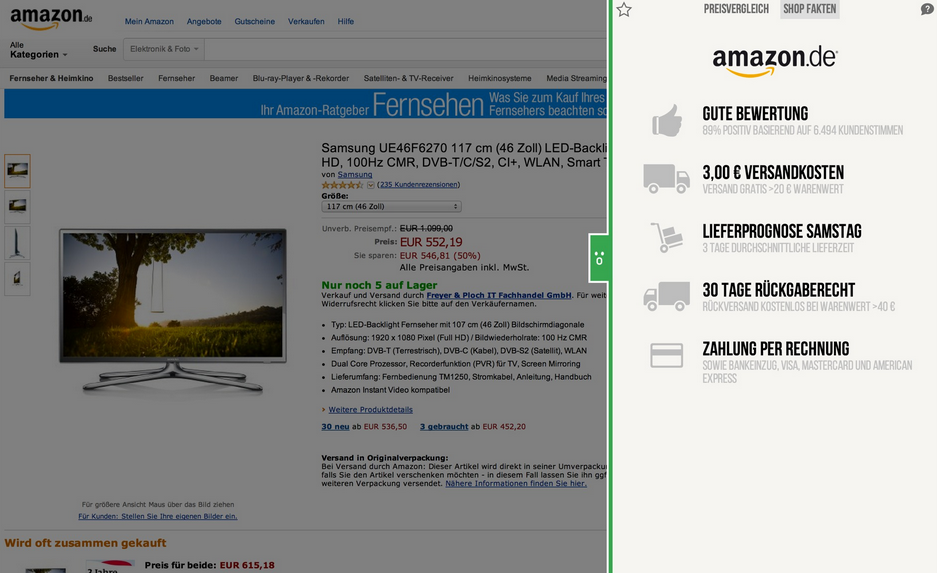
Task: Open the Bestseller subnavigation link
Action: click(125, 78)
